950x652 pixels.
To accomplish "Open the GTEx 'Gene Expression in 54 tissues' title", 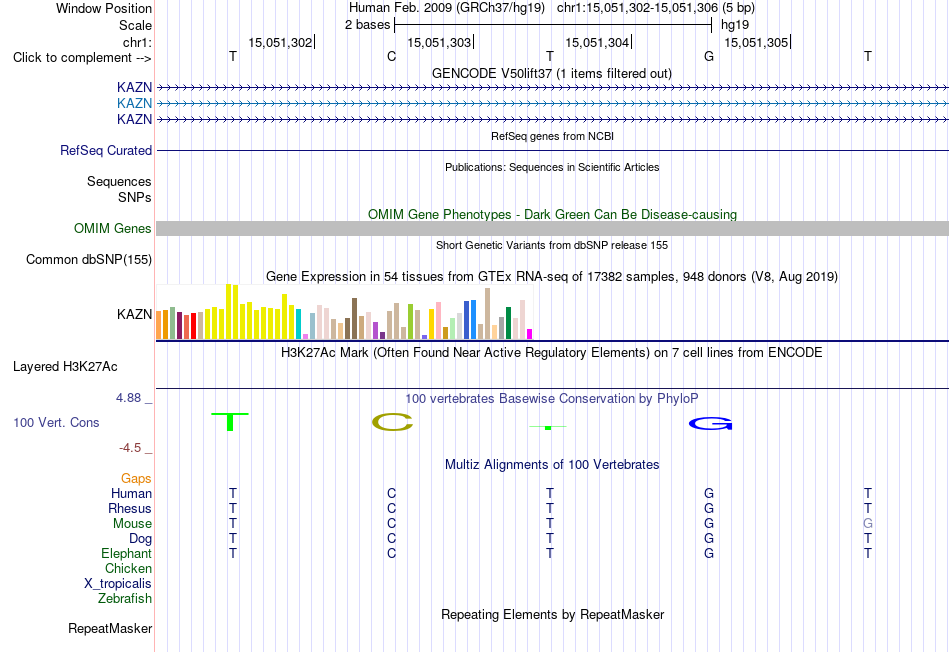I will 552,277.
